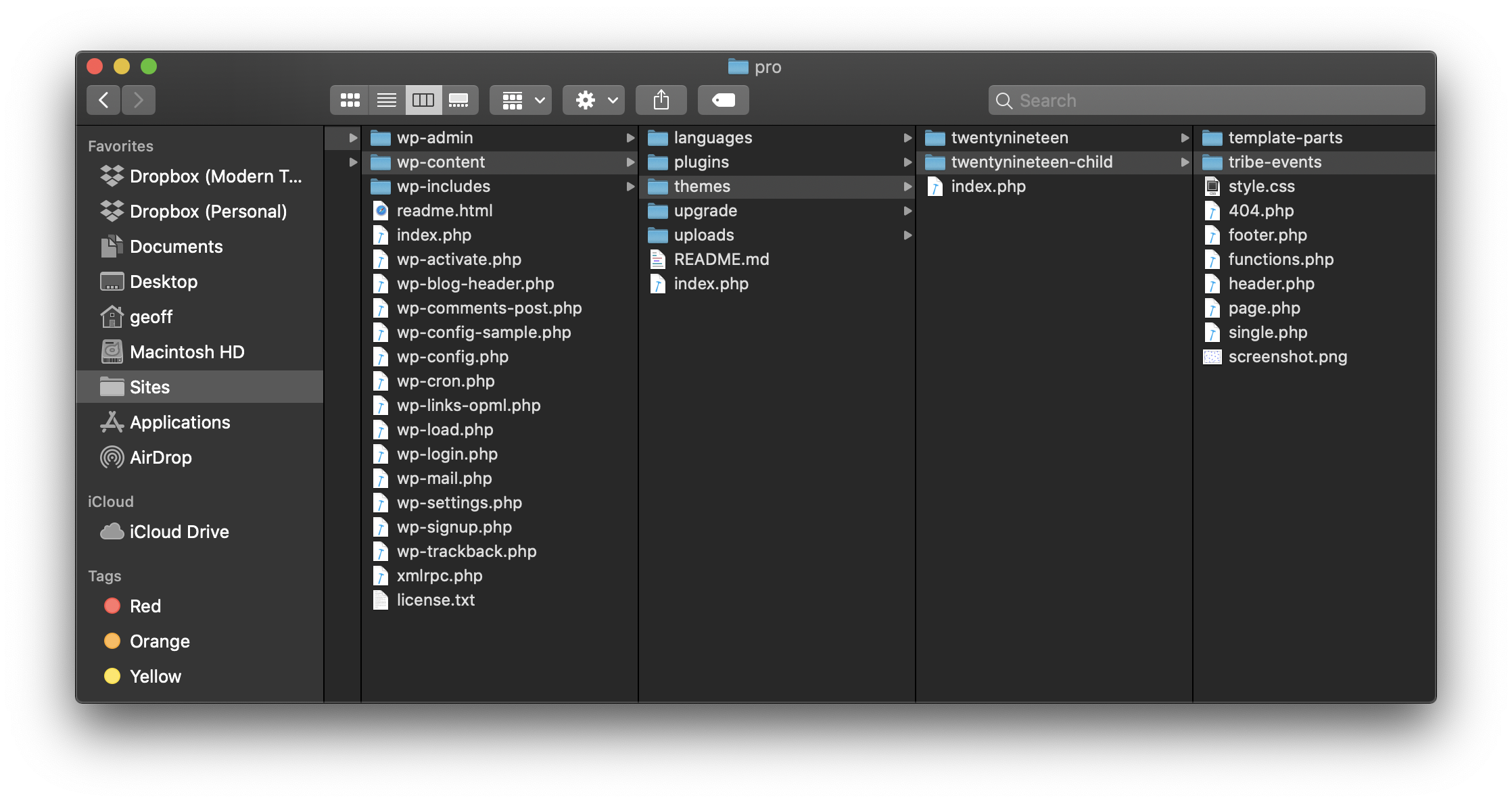
Task: Select xmlrpc.php file
Action: click(500, 576)
